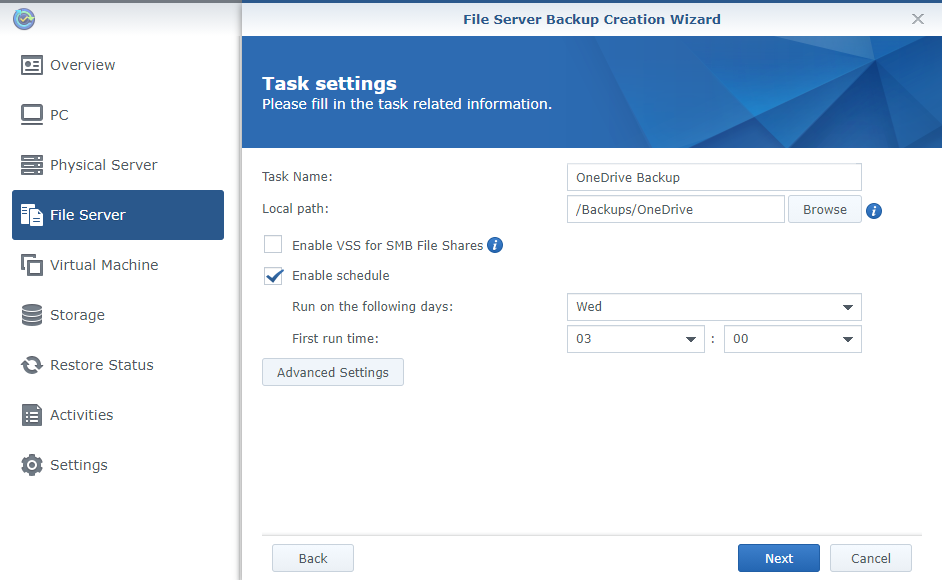This screenshot has height=580, width=942.
Task: Click the Enable schedule label text
Action: coord(341,276)
